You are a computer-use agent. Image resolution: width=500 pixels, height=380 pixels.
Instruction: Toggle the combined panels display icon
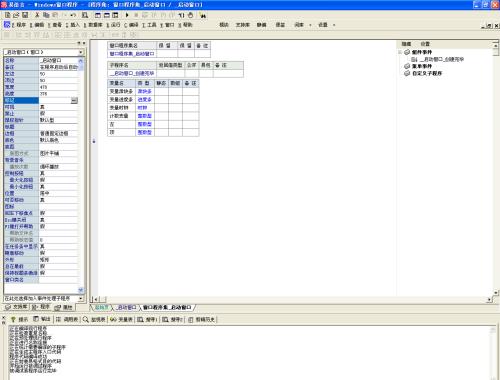(x=115, y=15)
